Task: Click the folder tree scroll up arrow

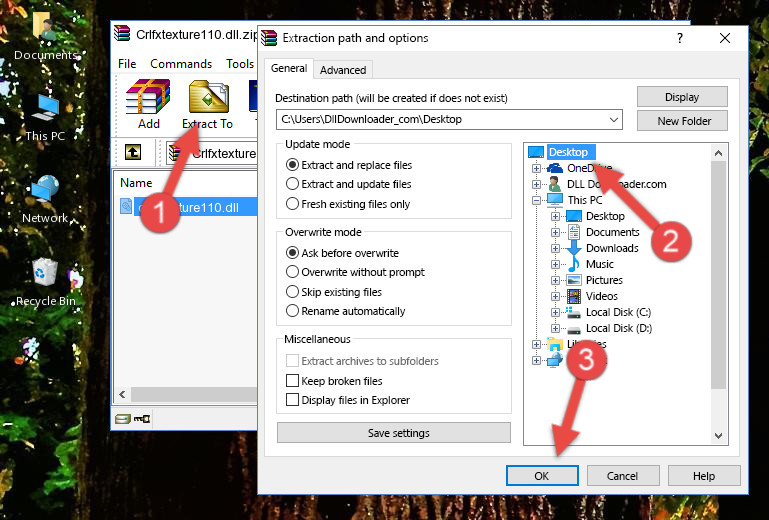Action: (x=718, y=153)
